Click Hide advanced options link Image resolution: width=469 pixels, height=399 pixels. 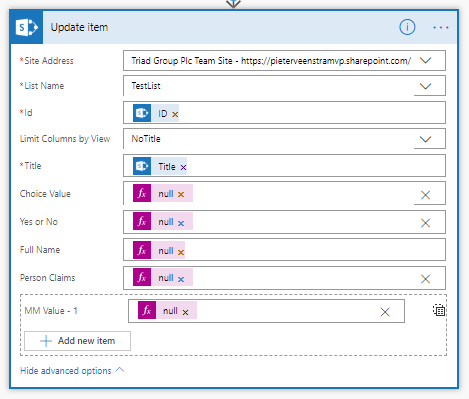66,371
